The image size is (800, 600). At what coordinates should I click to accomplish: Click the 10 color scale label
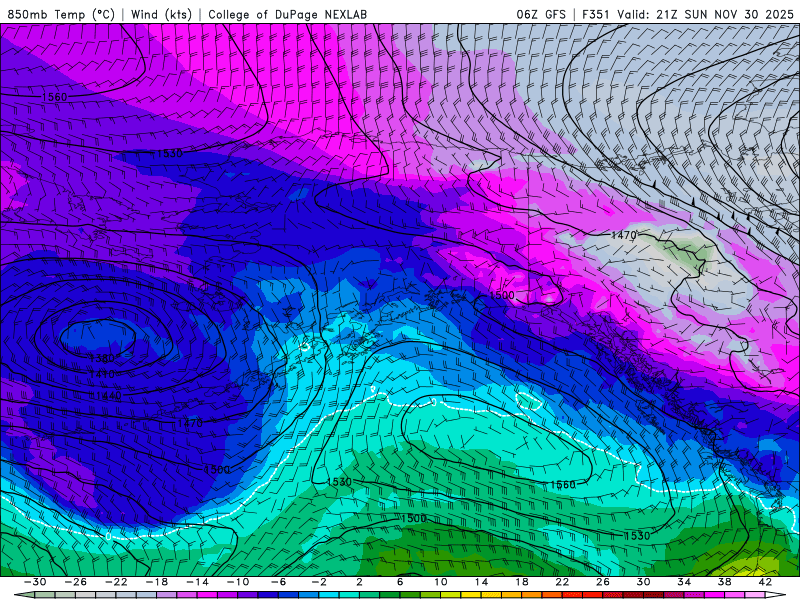pos(441,582)
